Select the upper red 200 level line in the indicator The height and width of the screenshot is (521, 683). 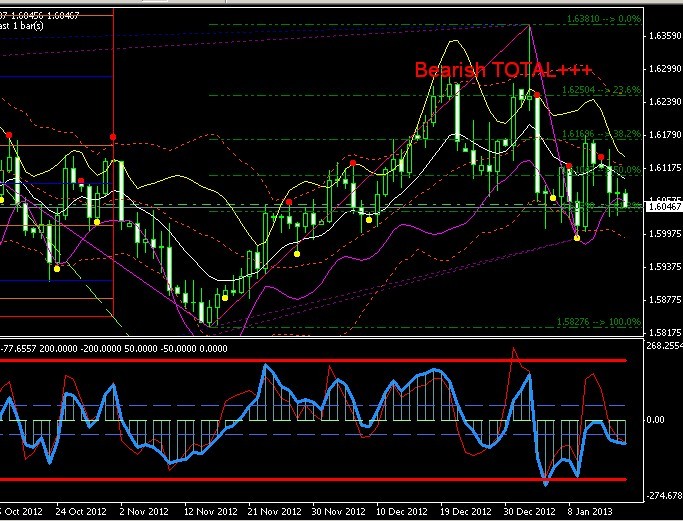point(313,360)
